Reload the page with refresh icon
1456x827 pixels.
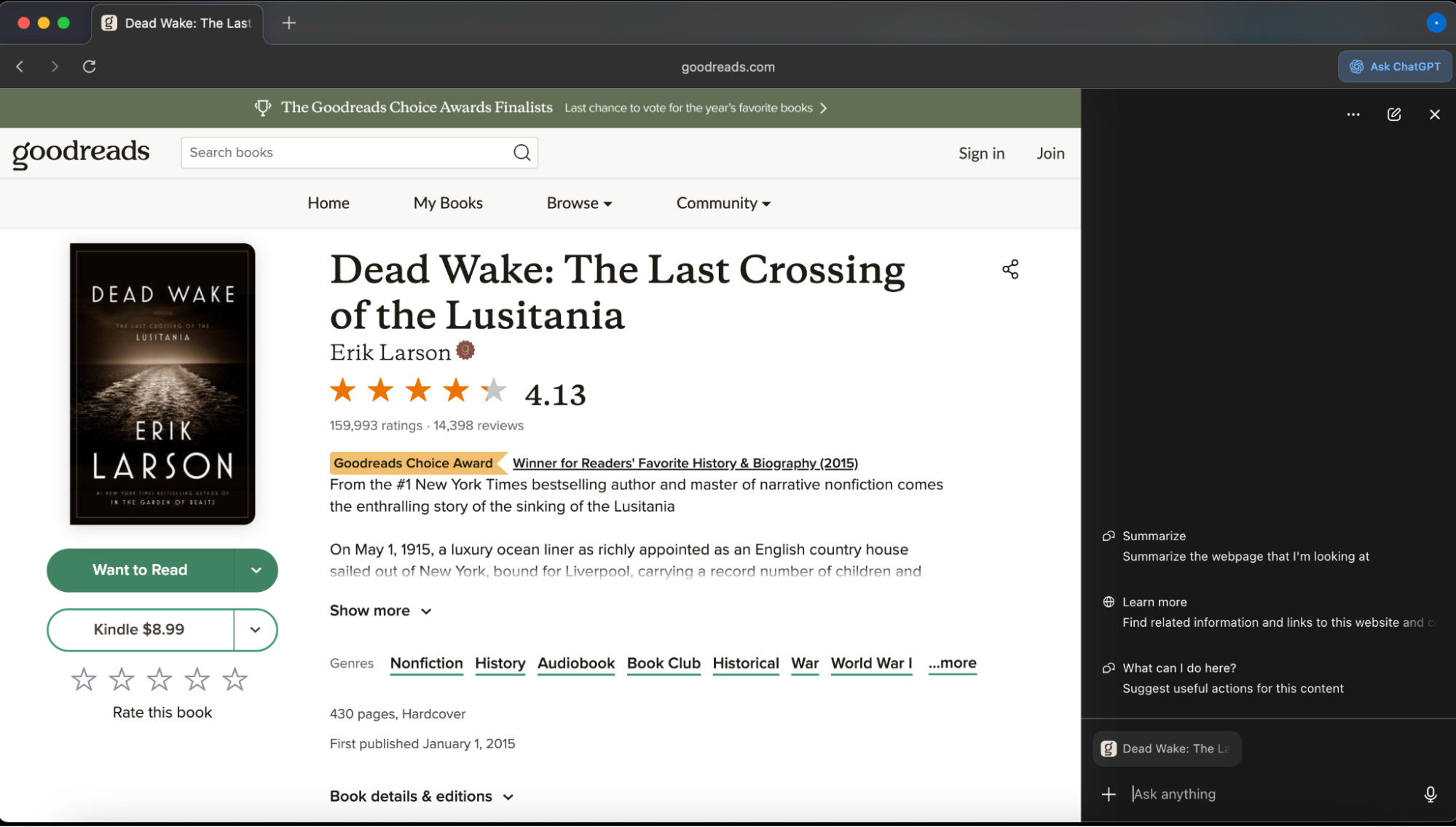[90, 67]
